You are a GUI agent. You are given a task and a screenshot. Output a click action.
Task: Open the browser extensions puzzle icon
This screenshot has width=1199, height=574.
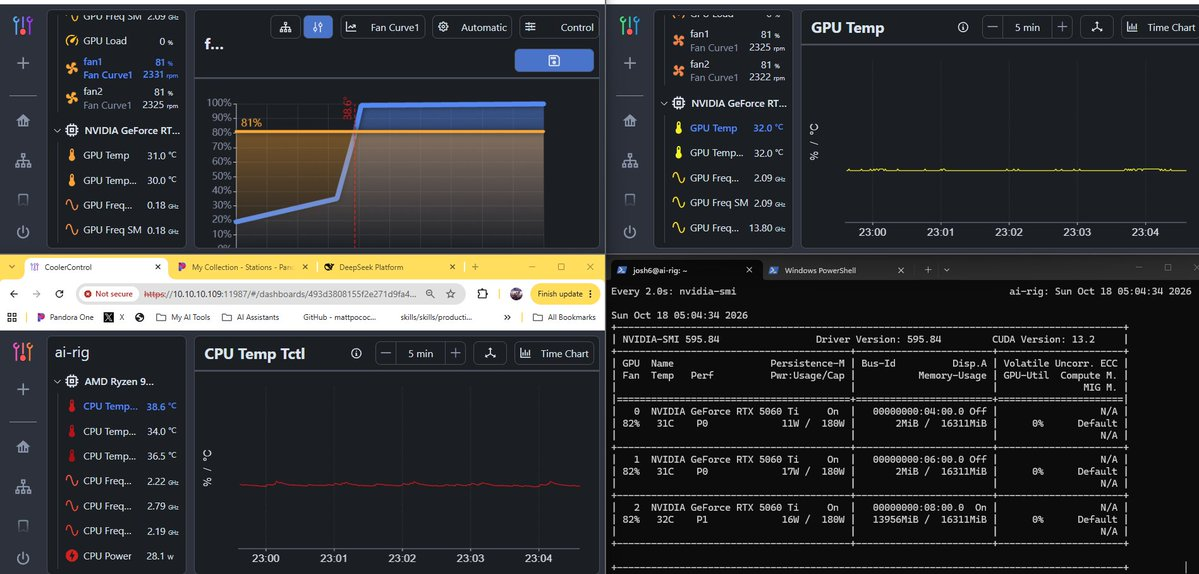(x=483, y=293)
